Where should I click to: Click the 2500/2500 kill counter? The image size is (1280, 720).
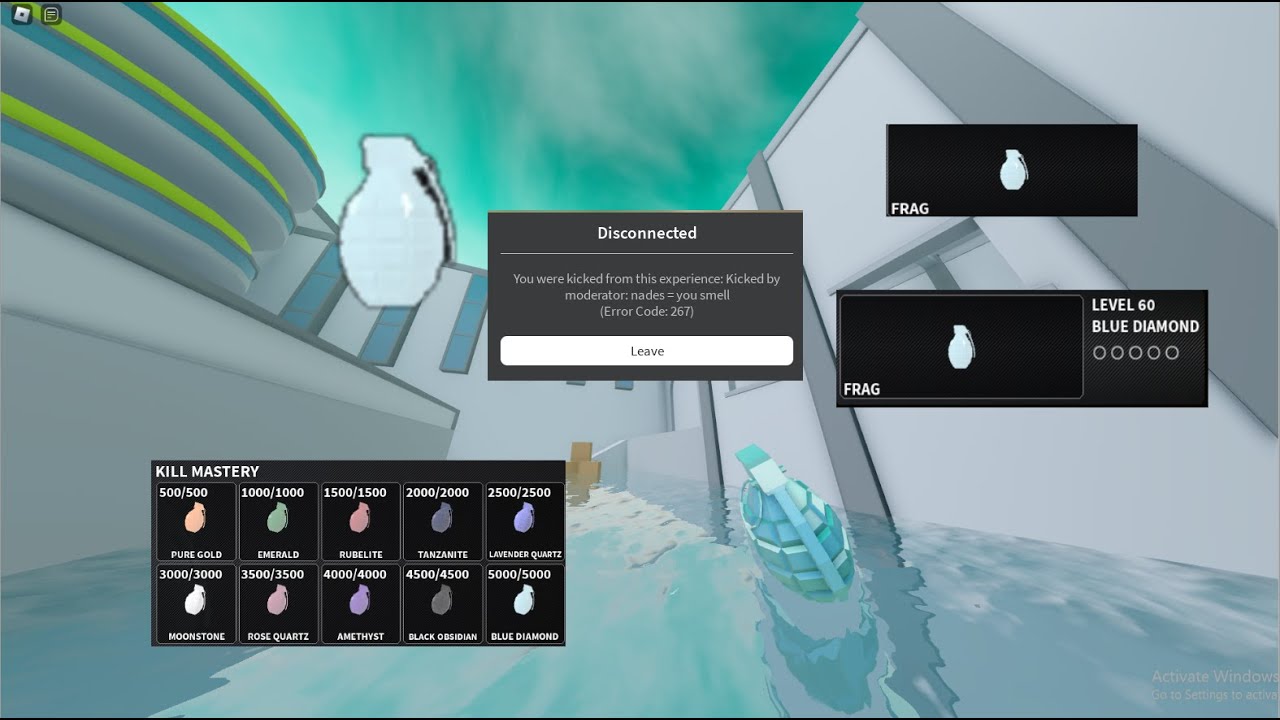519,492
